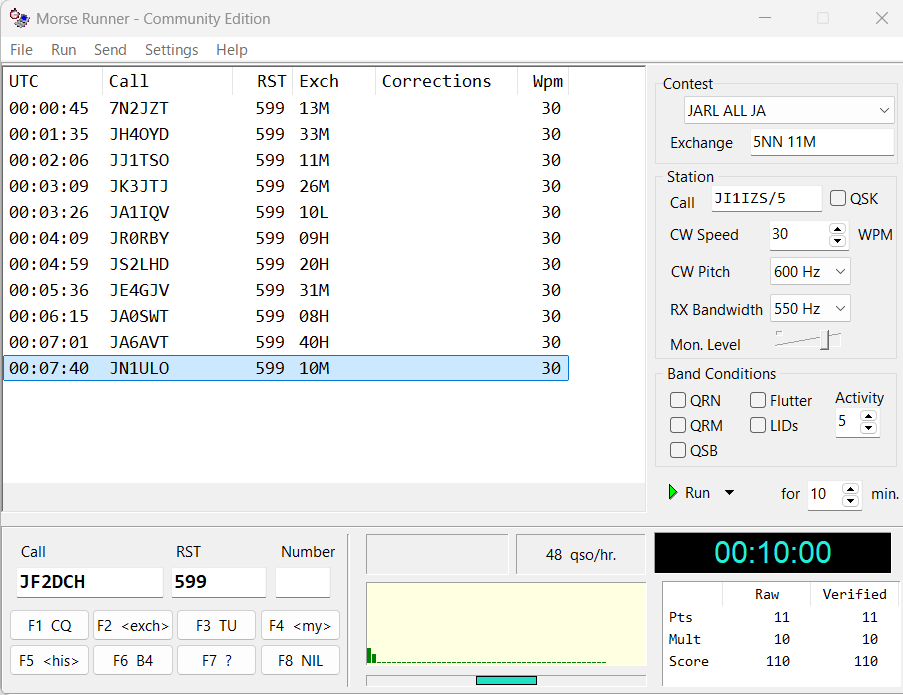Viewport: 903px width, 695px height.
Task: Click the Exchange input field
Action: pyautogui.click(x=822, y=142)
